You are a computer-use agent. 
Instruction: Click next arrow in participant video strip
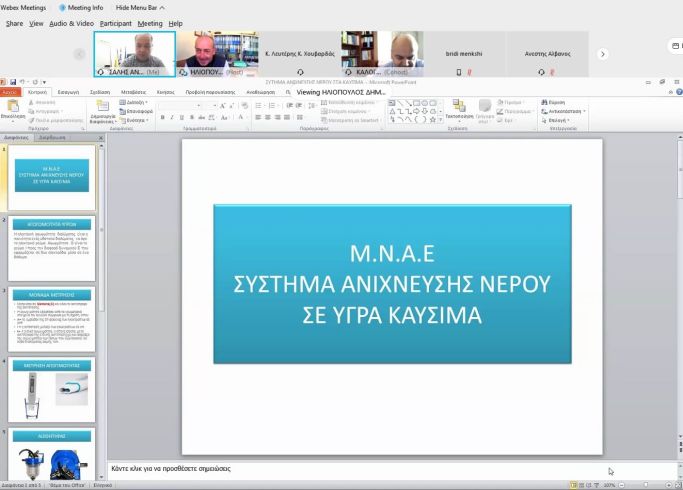coord(602,54)
